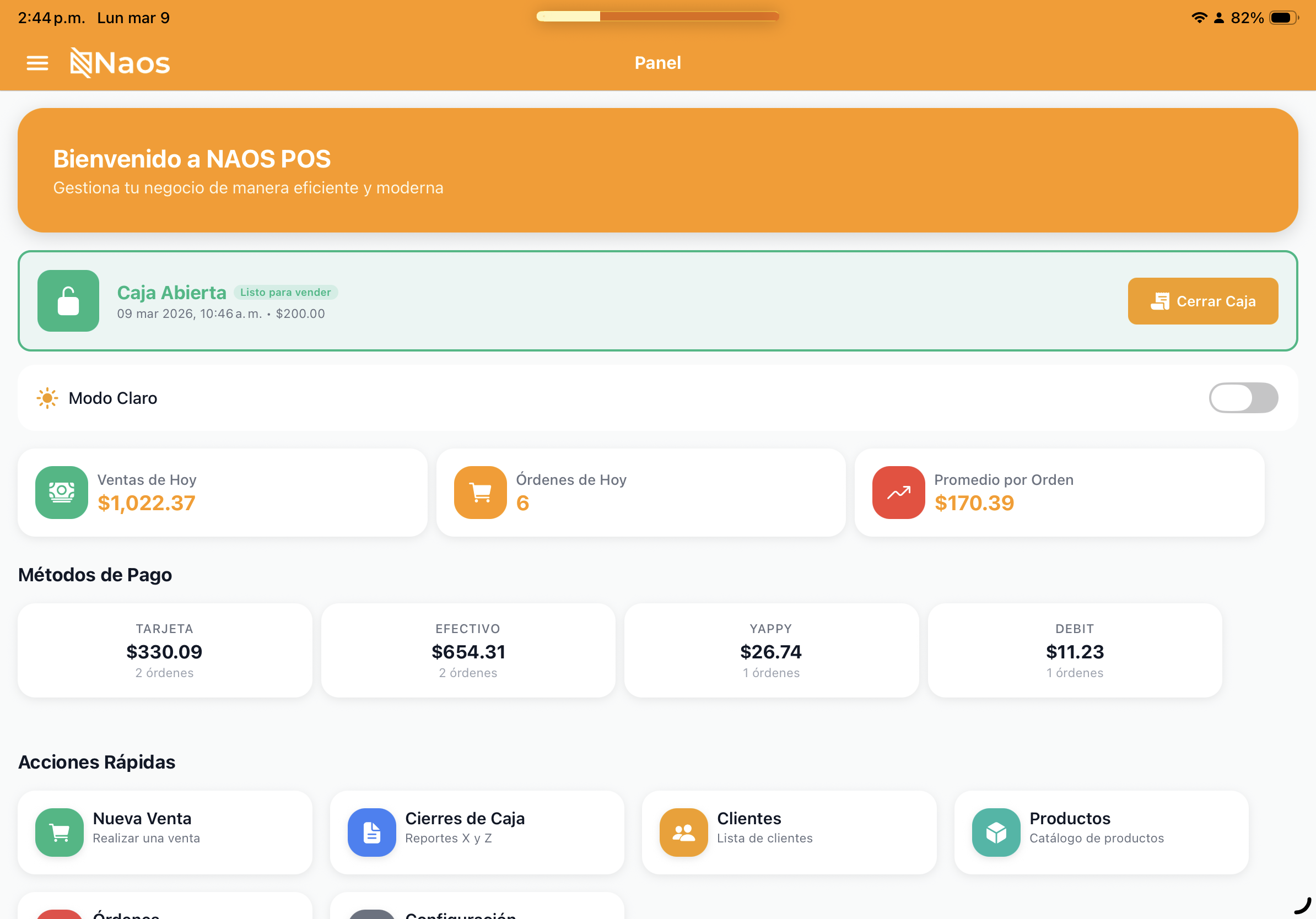
Task: Open the Clientes lista de clientes card
Action: [x=790, y=832]
